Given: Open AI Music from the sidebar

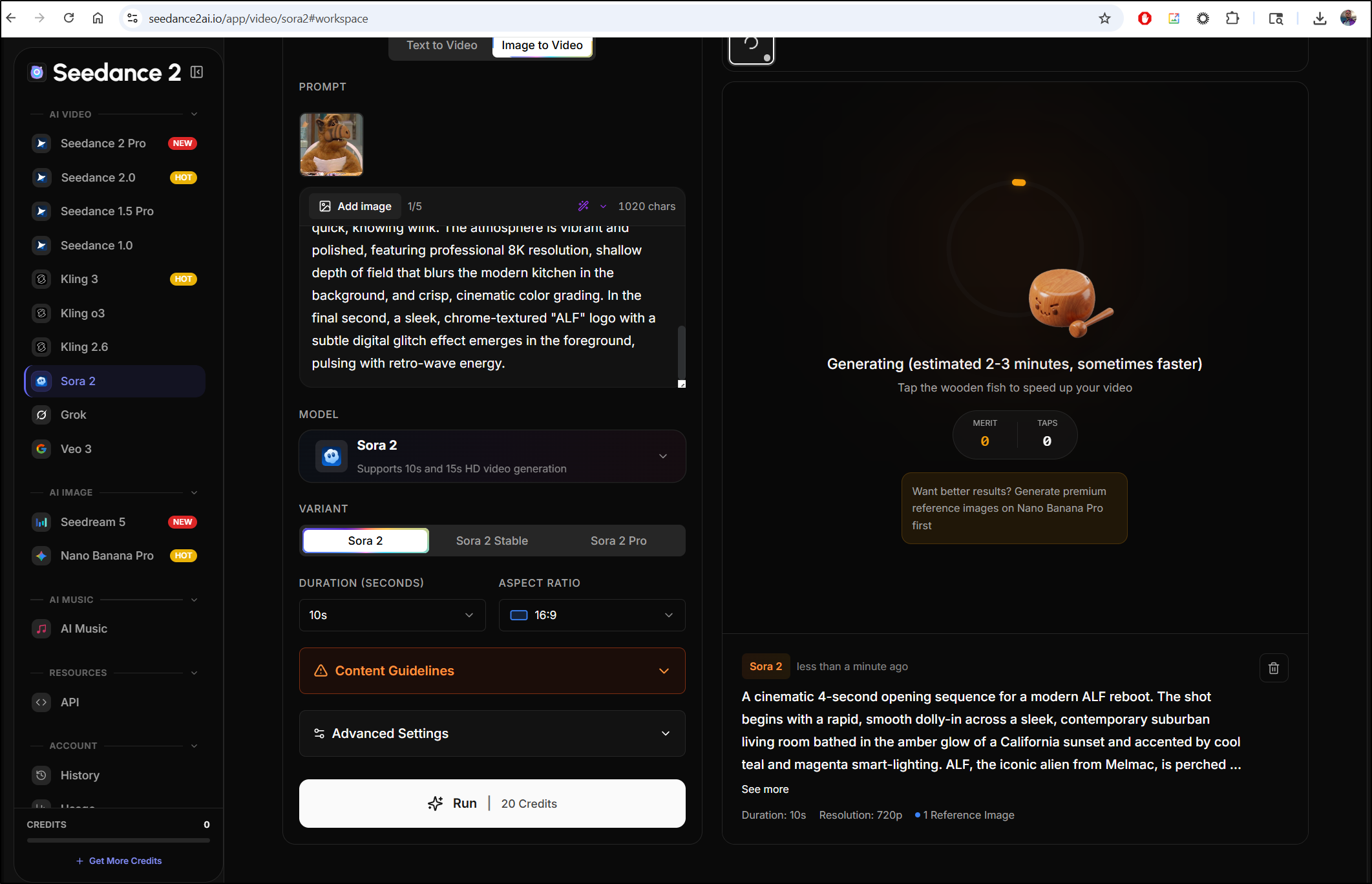Looking at the screenshot, I should coord(84,628).
